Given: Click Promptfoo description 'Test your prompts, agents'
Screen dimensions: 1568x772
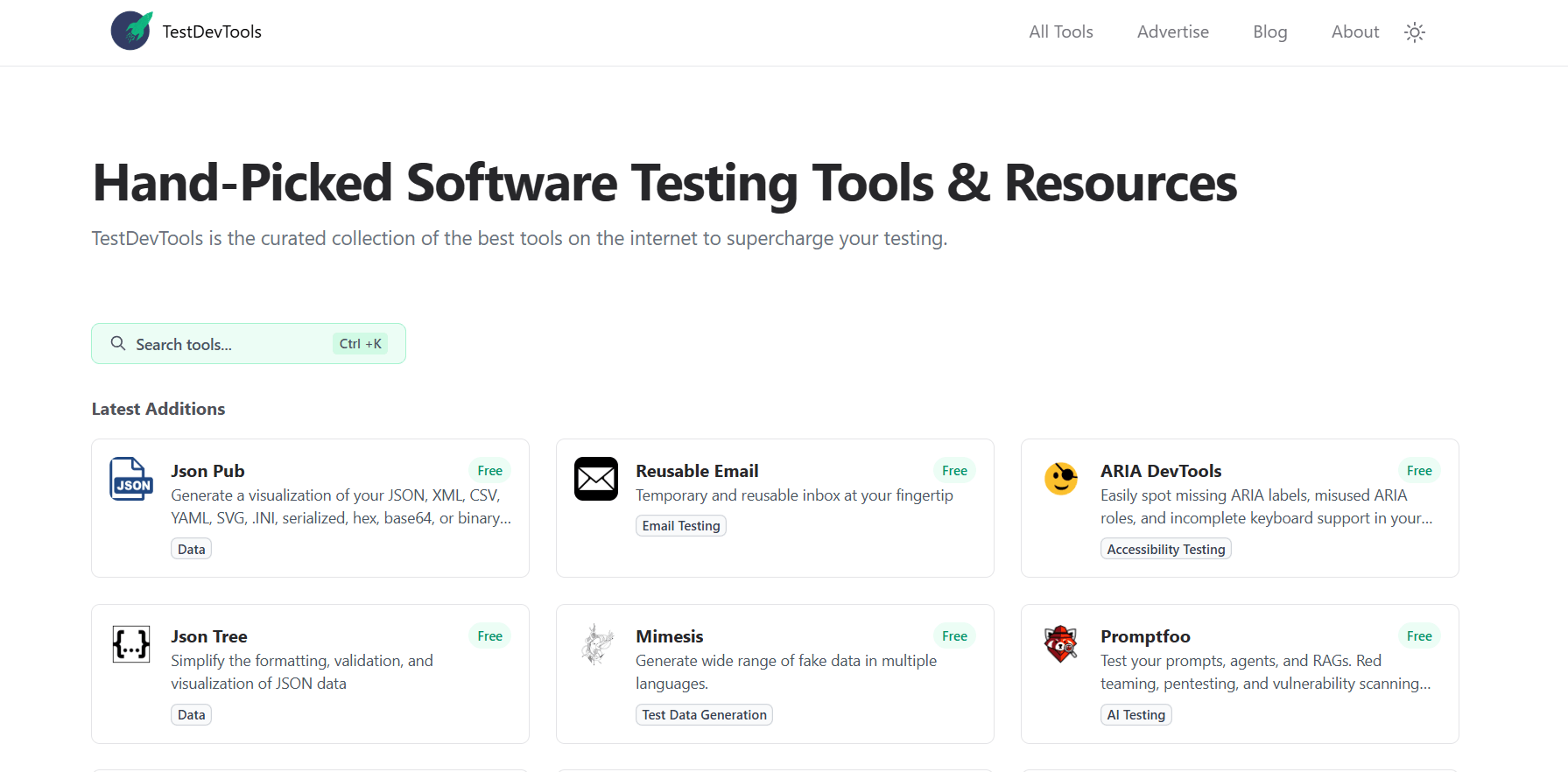Looking at the screenshot, I should pos(1265,672).
